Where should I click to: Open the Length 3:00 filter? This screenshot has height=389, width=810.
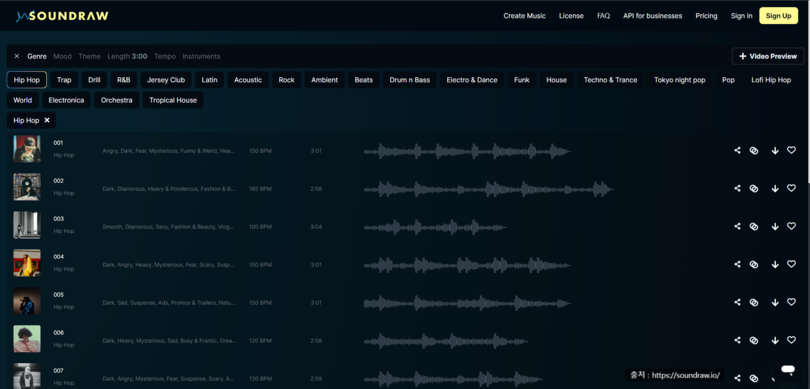(128, 56)
